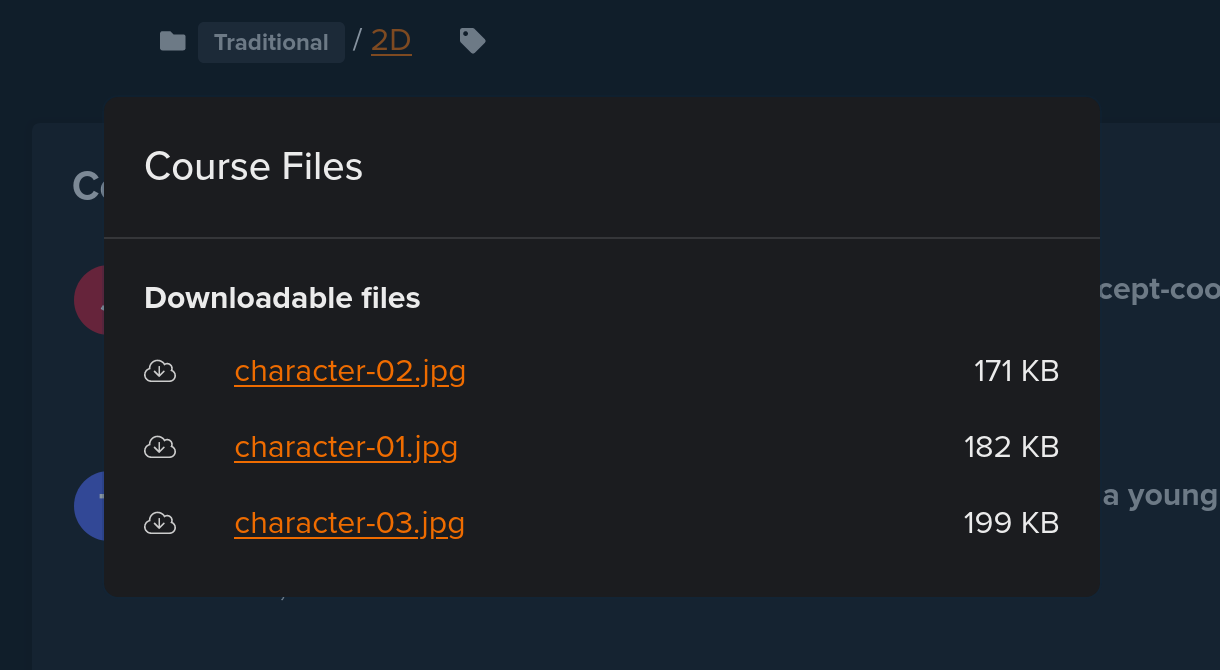1220x670 pixels.
Task: Click the 182 KB file size
Action: tap(1011, 447)
